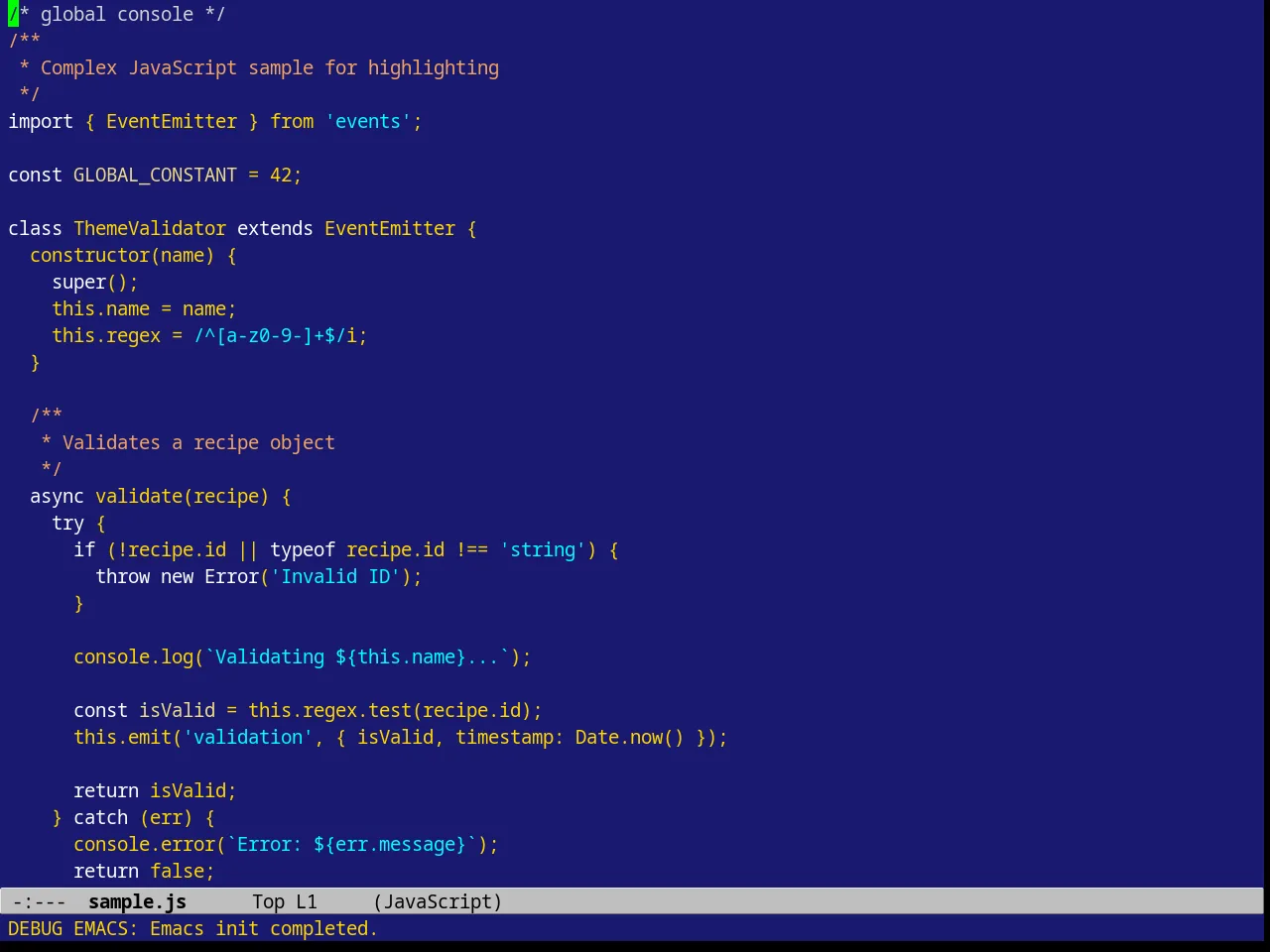This screenshot has width=1270, height=952.
Task: Click the 'try' keyword
Action: 67,523
